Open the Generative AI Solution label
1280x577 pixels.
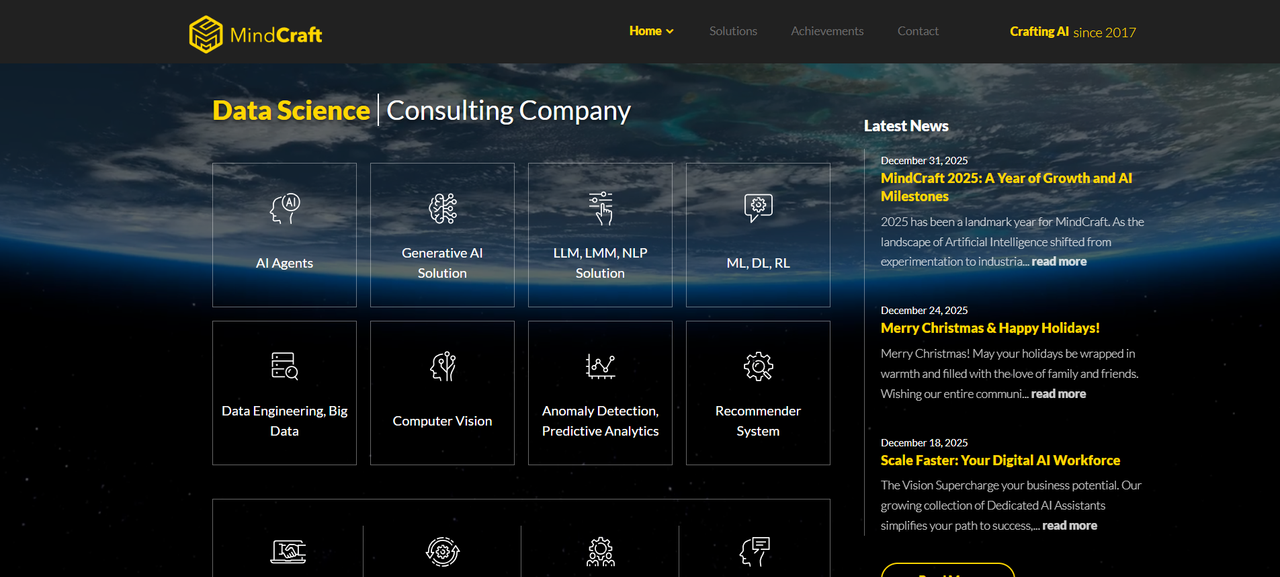[442, 263]
